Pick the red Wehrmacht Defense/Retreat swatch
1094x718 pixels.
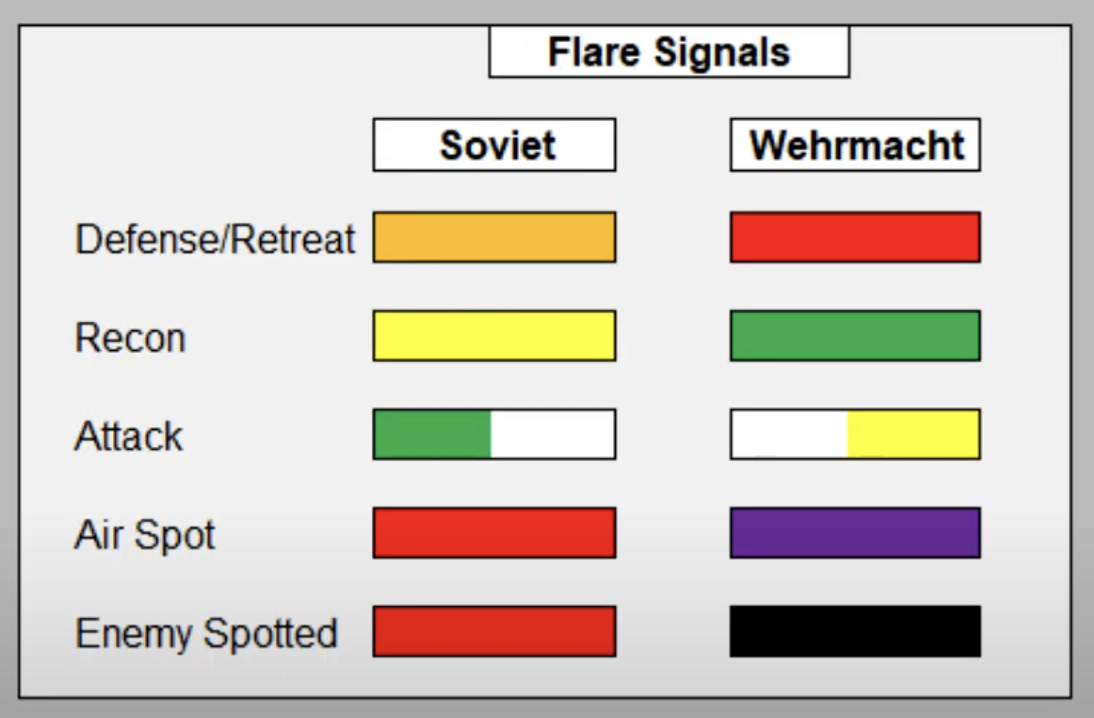855,237
